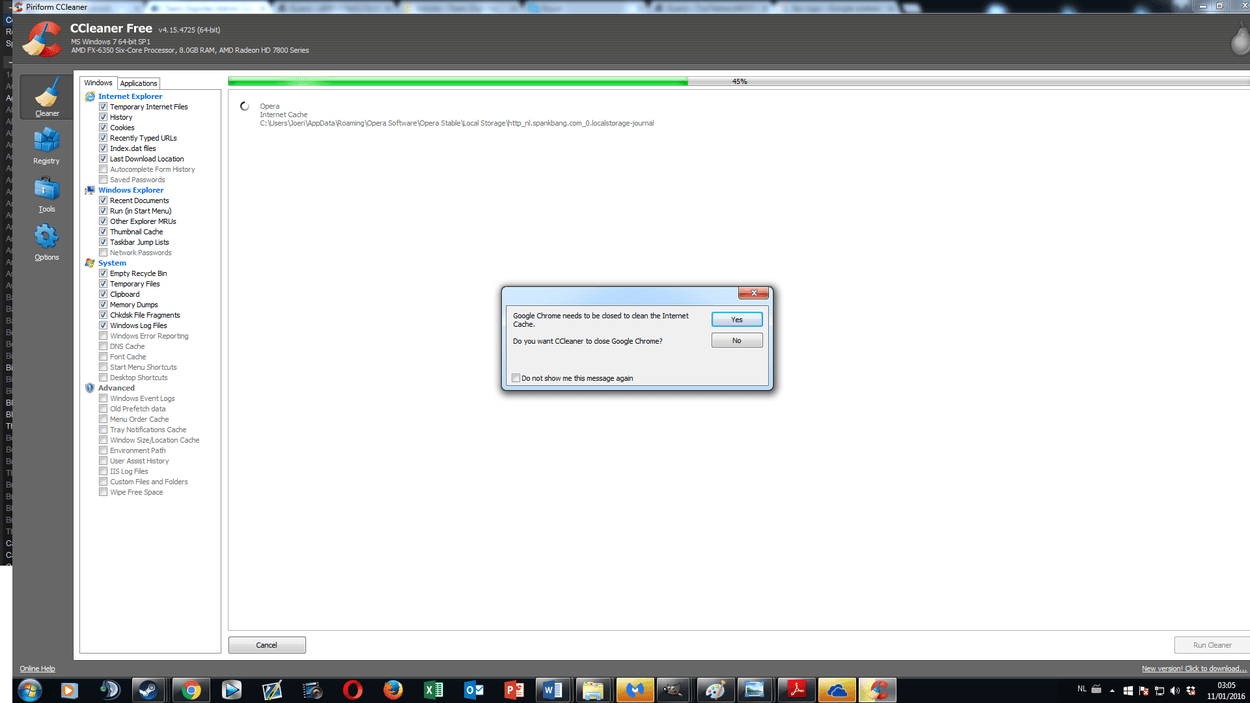Show hidden tray icons arrow
1250x703 pixels.
1112,690
